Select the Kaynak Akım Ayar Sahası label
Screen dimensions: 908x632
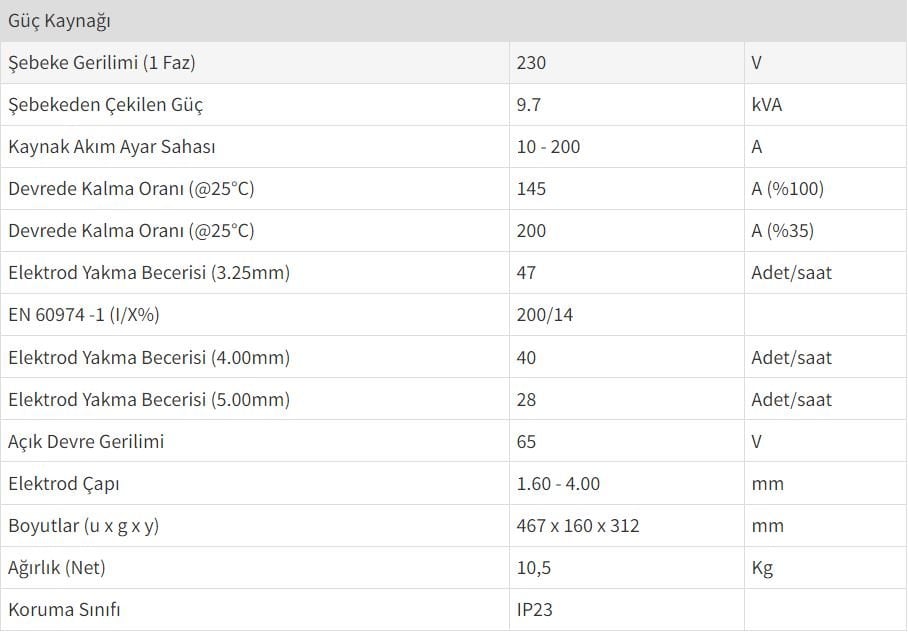tap(112, 147)
